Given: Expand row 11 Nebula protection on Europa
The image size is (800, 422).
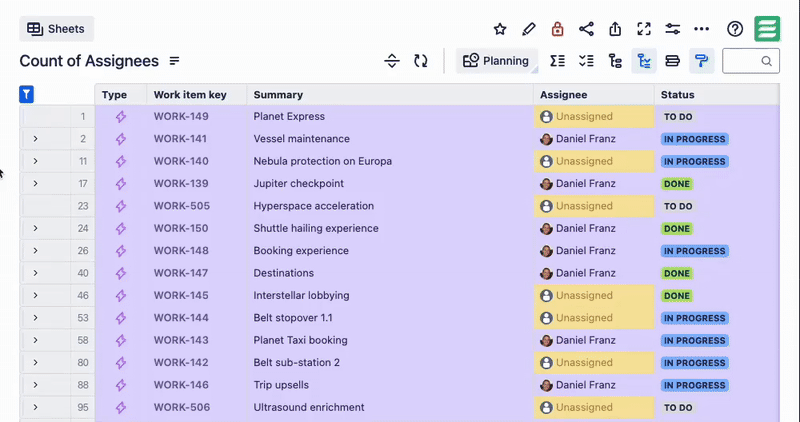Looking at the screenshot, I should point(35,161).
